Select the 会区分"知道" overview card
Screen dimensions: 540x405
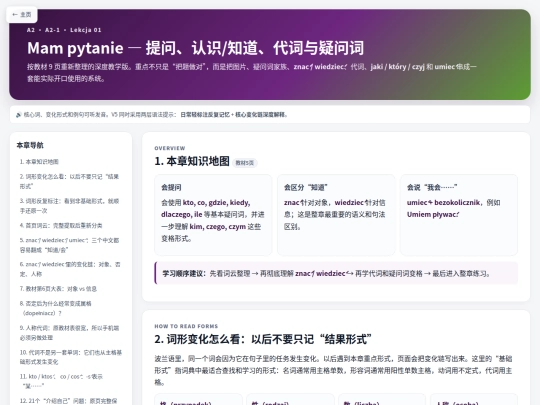coord(336,215)
